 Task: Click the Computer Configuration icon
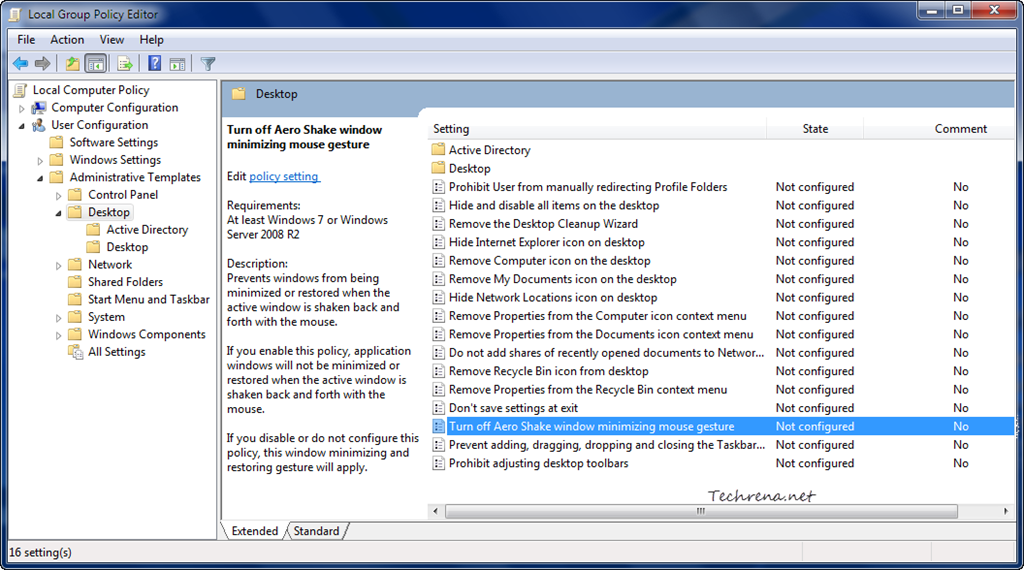39,108
